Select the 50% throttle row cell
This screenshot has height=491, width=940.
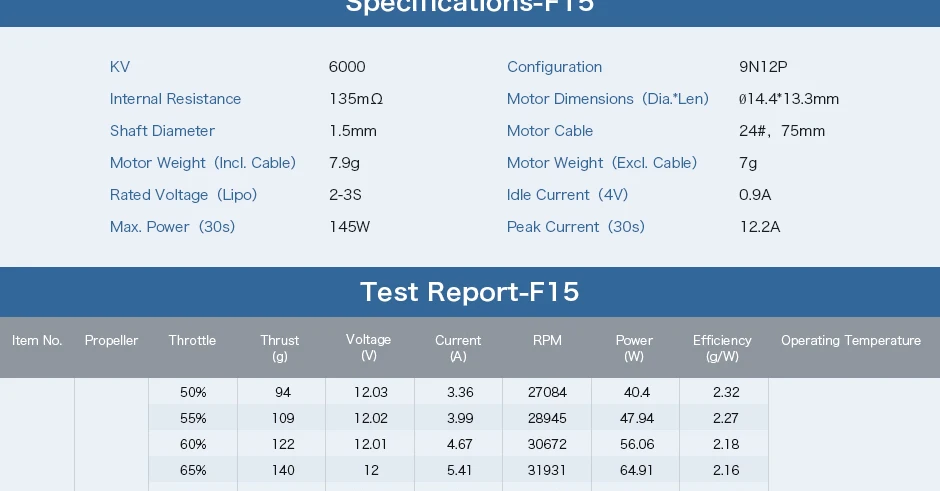[x=193, y=392]
